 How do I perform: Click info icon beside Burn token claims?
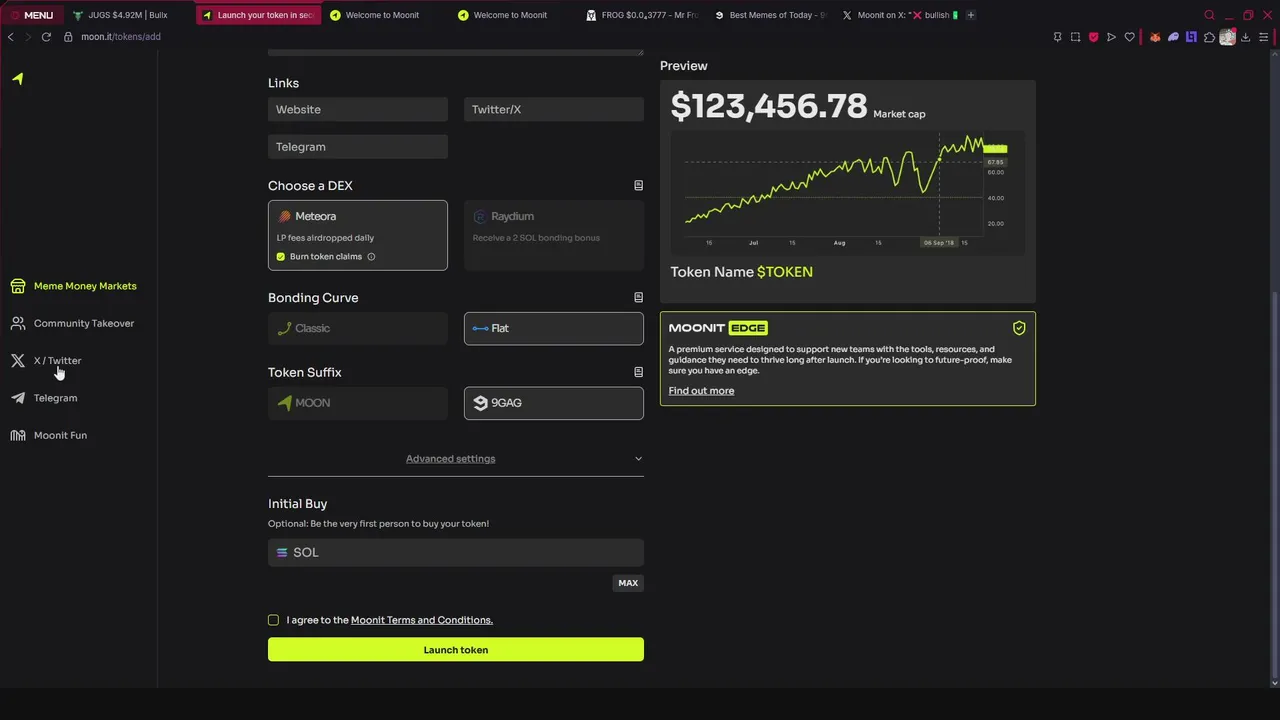click(371, 257)
